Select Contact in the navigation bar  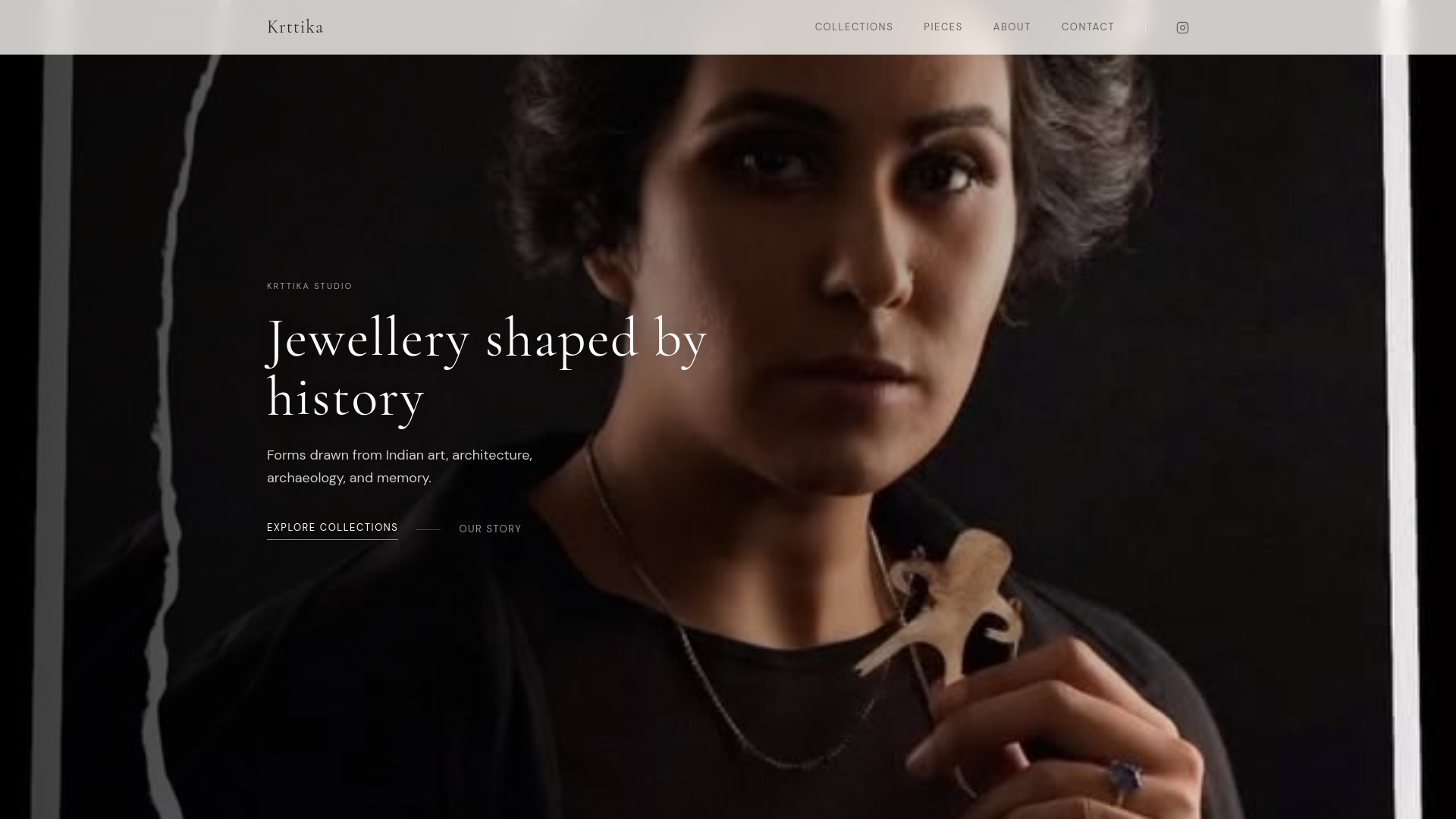1087,27
